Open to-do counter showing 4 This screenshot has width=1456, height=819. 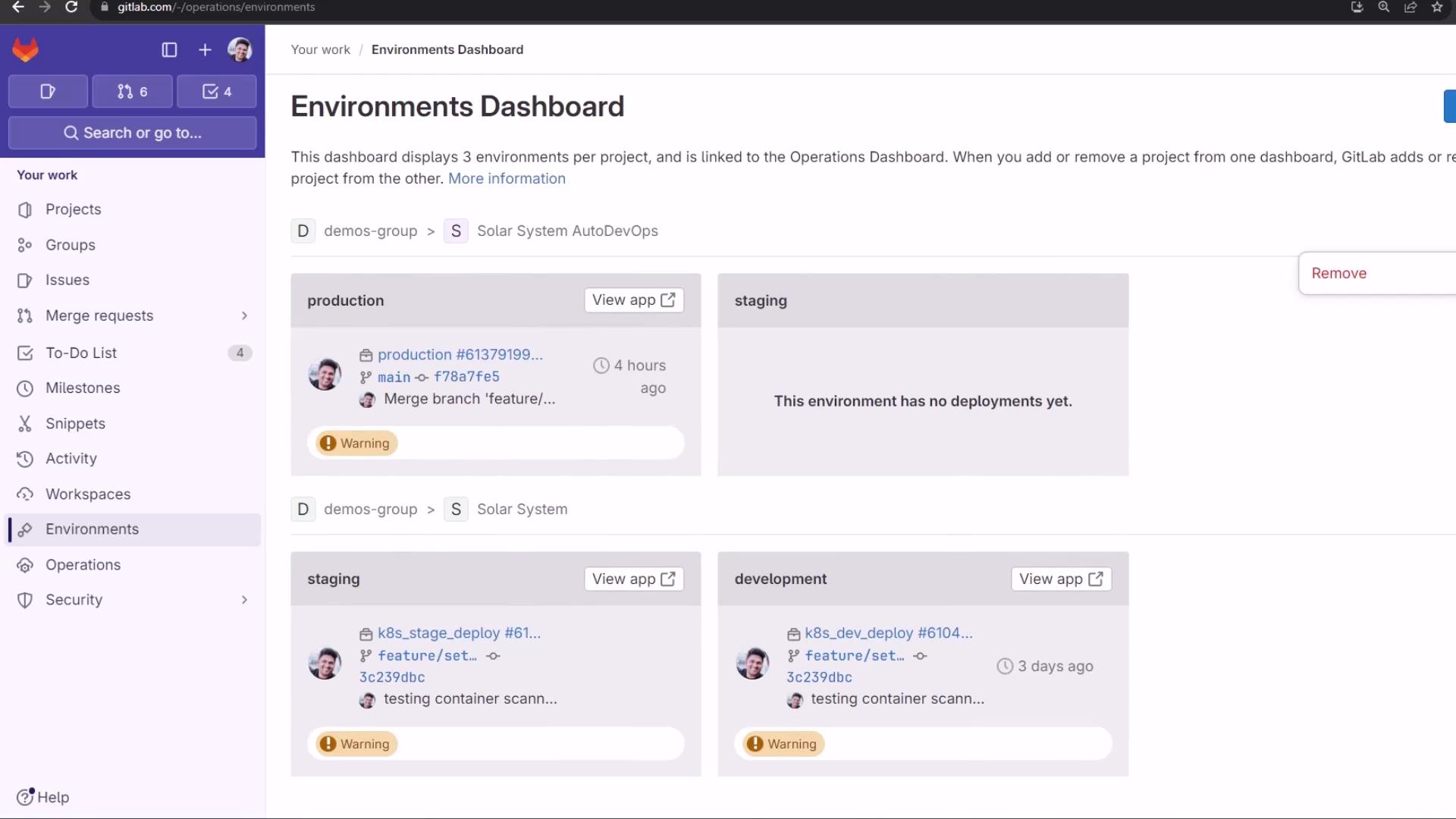point(217,92)
